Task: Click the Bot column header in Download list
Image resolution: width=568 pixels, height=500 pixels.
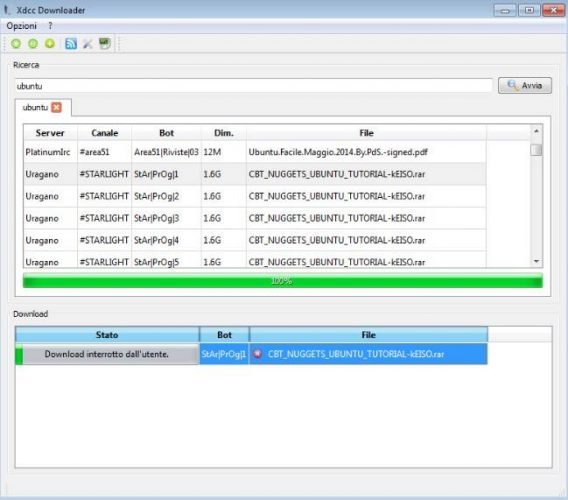Action: point(224,335)
